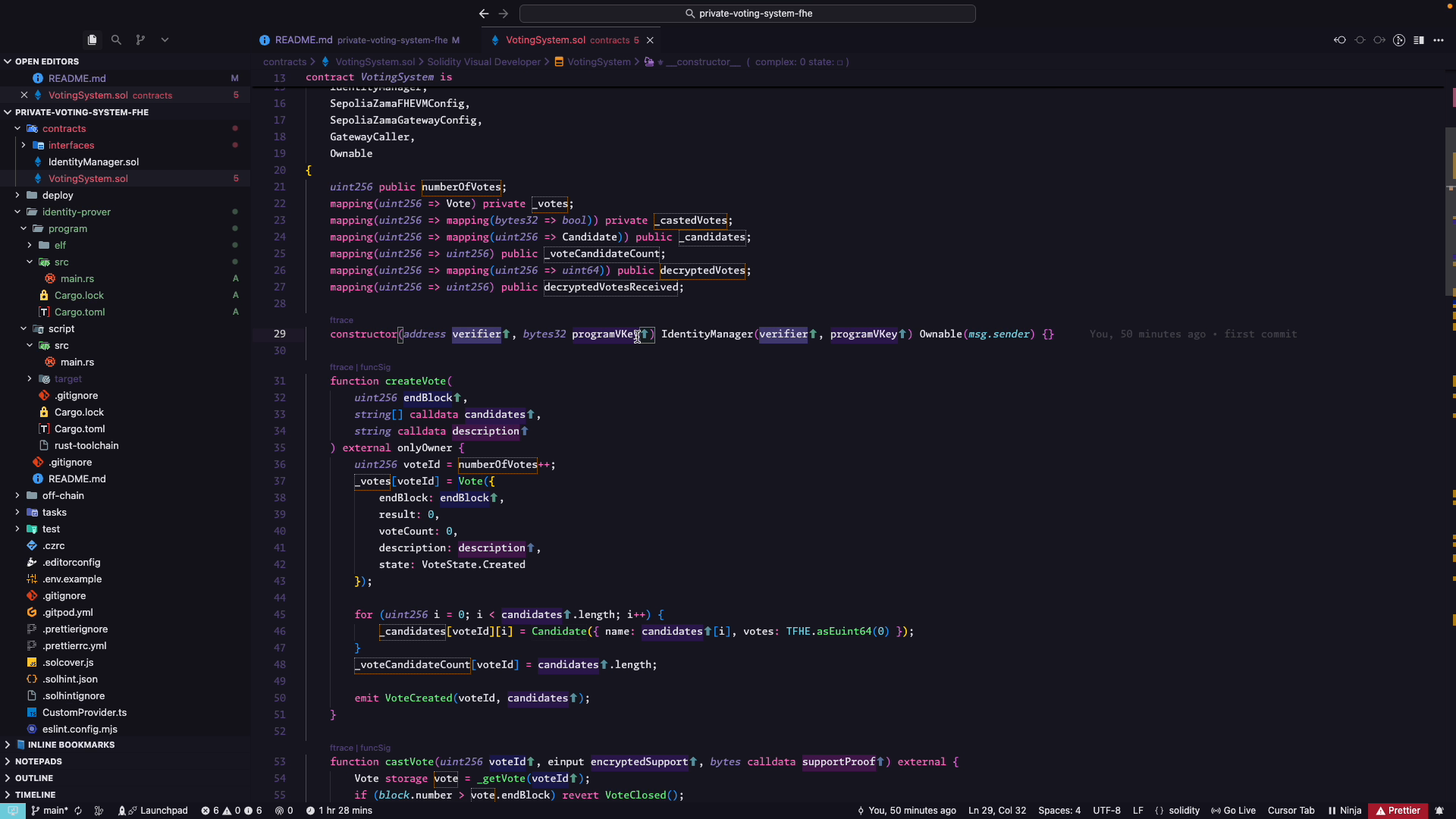Open editor More Actions ellipsis
This screenshot has height=819, width=1456.
click(x=1439, y=40)
